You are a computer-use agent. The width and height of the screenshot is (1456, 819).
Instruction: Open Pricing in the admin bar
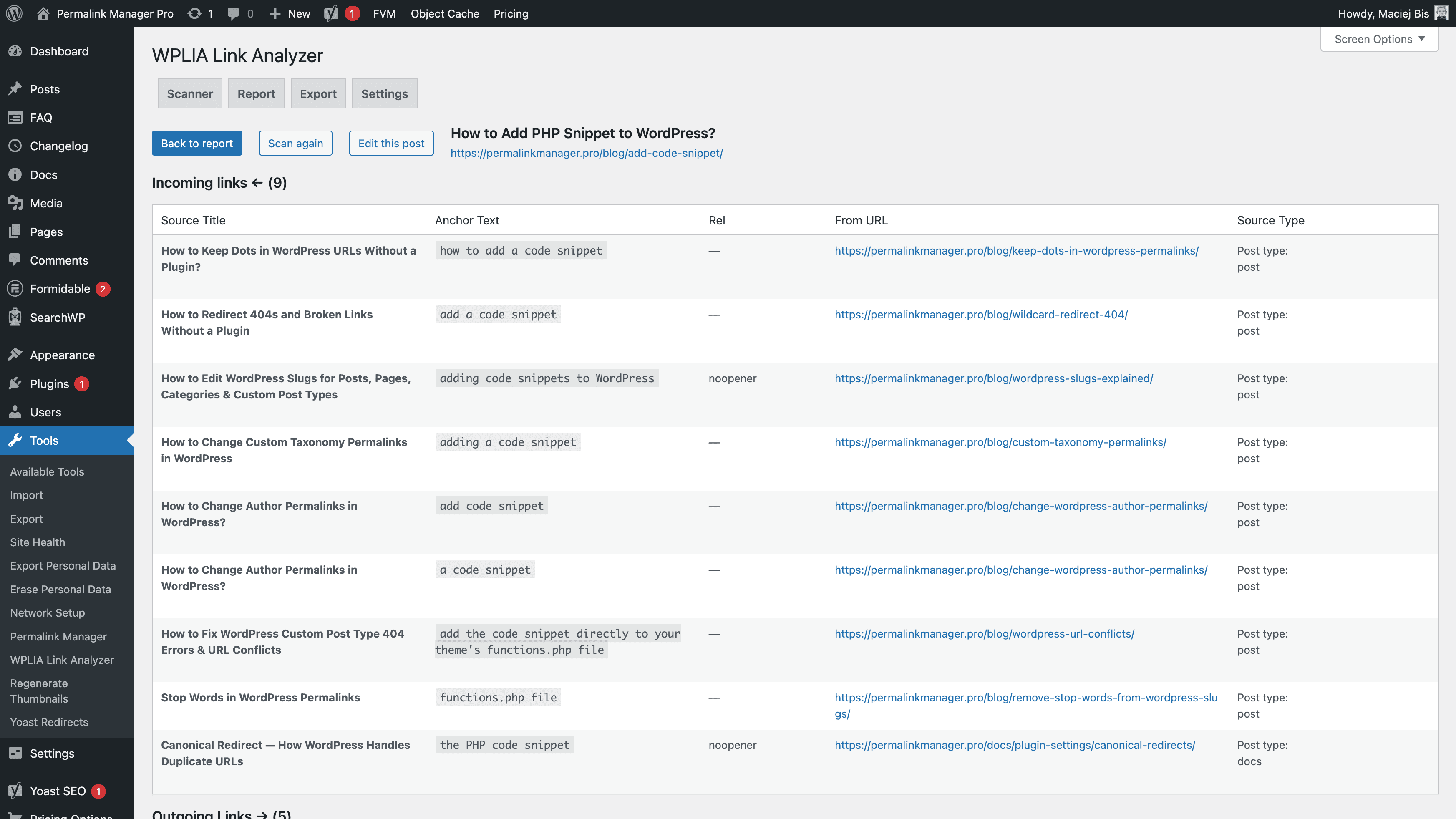pyautogui.click(x=511, y=14)
